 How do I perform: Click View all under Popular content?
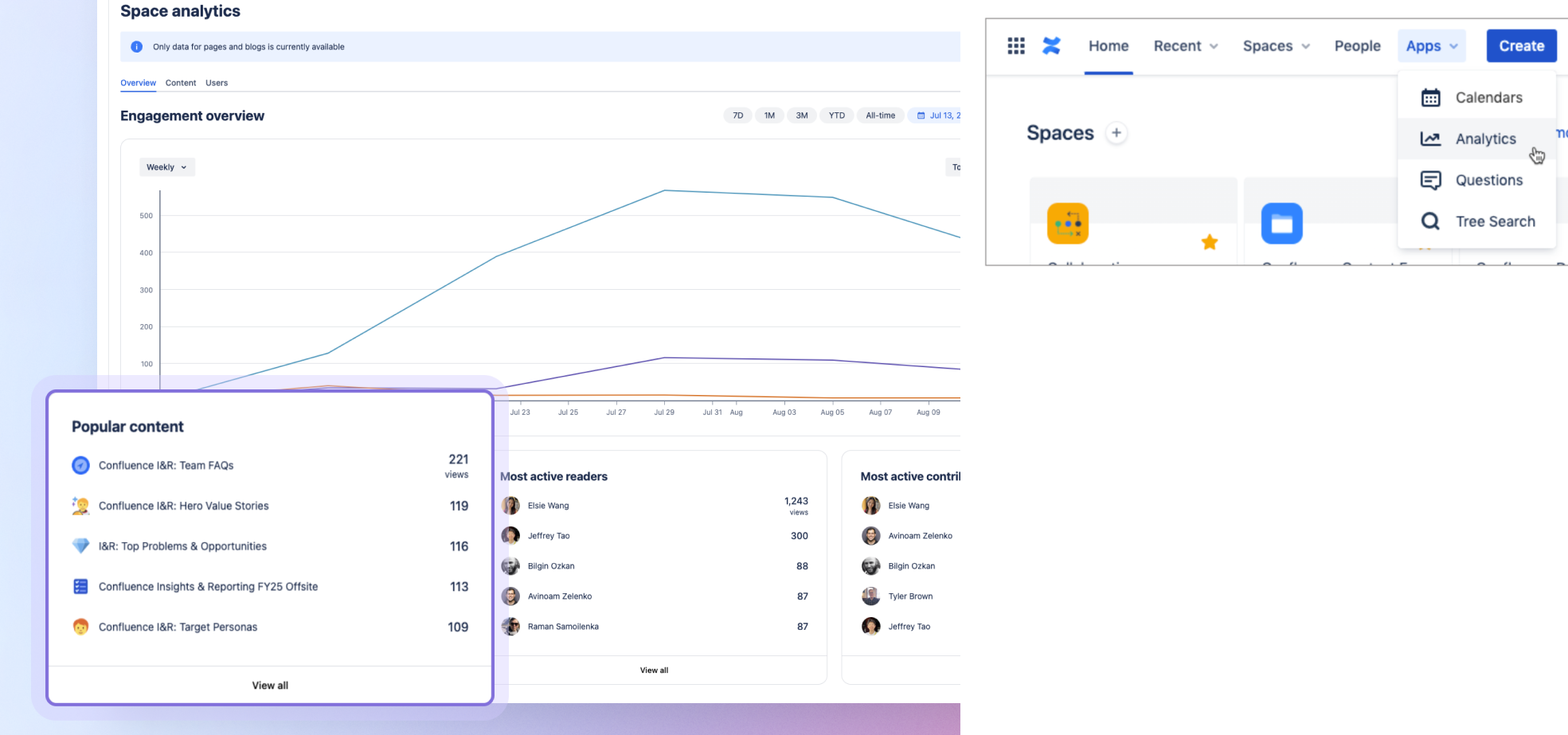[x=270, y=686]
